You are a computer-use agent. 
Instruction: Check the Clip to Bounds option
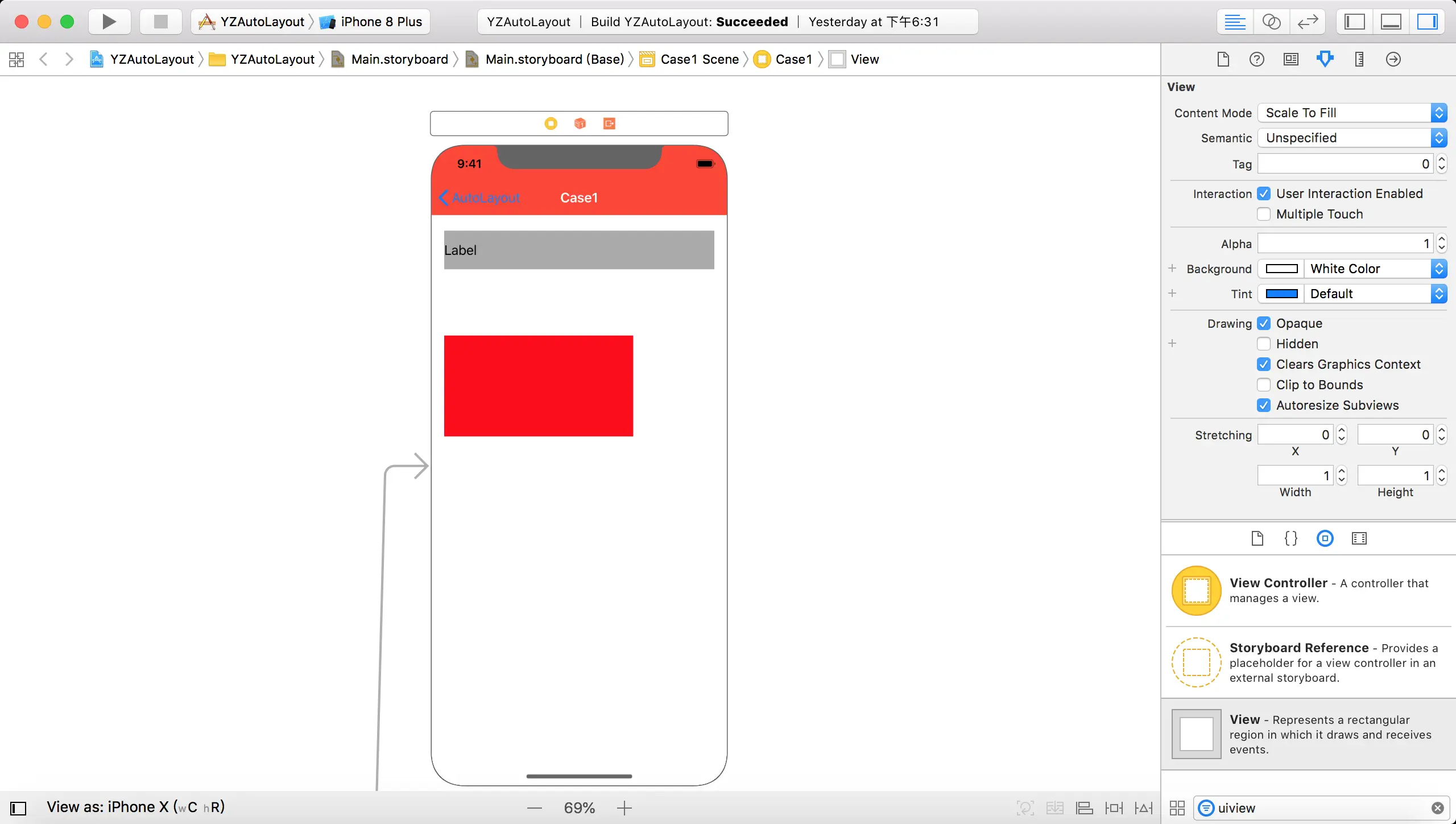1264,385
